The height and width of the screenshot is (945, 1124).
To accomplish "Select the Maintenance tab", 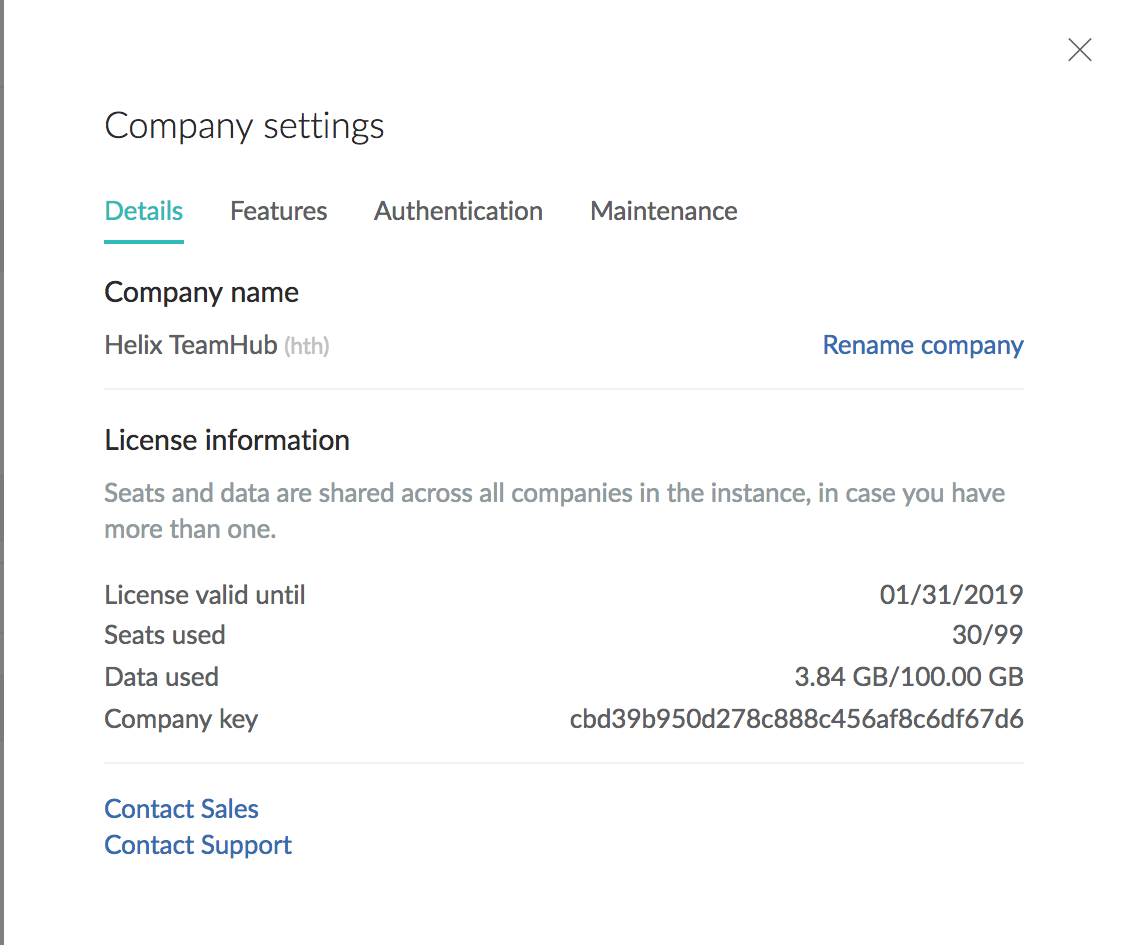I will pos(663,211).
